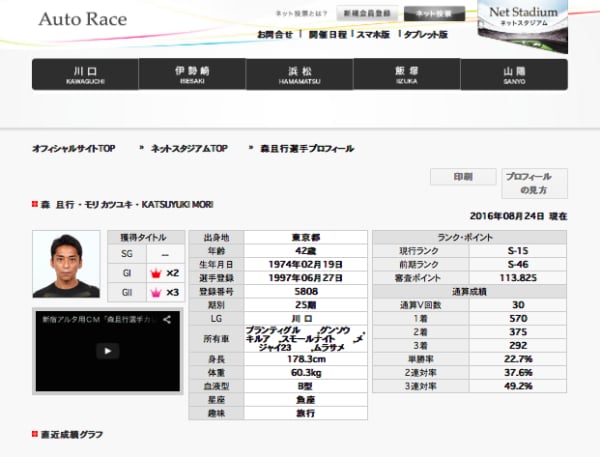Image resolution: width=600 pixels, height=457 pixels.
Task: Click the 獲得タイトル header
Action: 146,237
